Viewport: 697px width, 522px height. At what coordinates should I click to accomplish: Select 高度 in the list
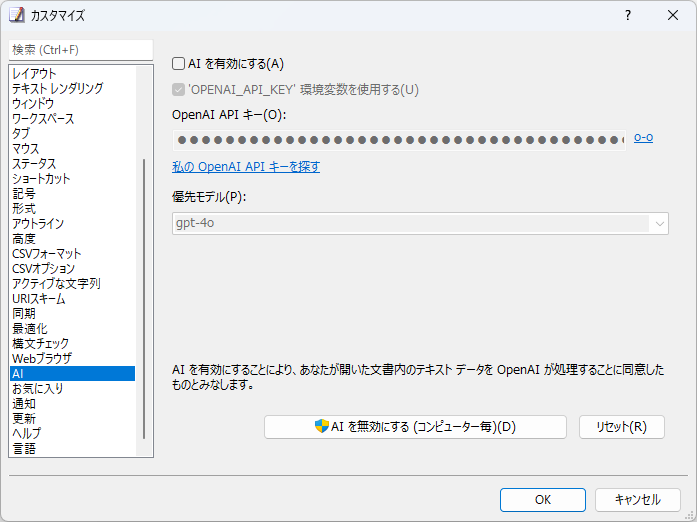72,239
